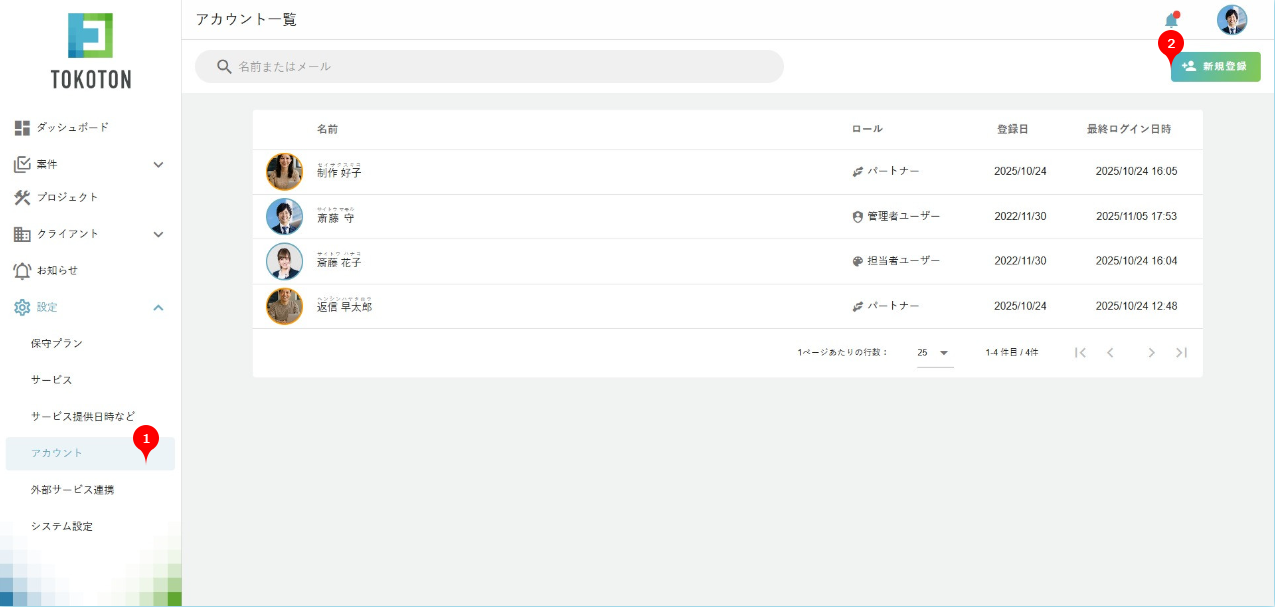This screenshot has height=607, width=1275.
Task: Open the user profile avatar menu
Action: click(1231, 20)
